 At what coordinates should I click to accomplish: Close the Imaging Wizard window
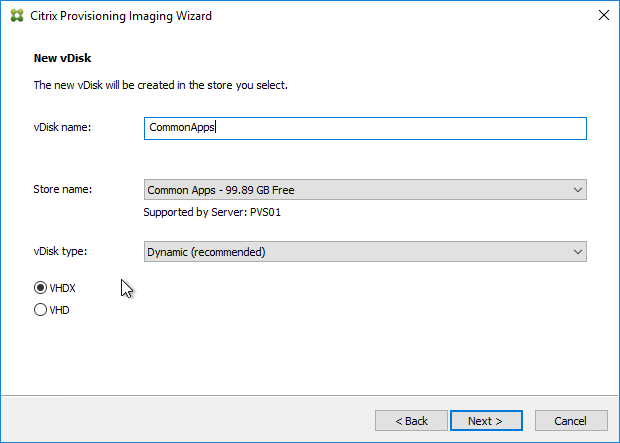pyautogui.click(x=603, y=15)
